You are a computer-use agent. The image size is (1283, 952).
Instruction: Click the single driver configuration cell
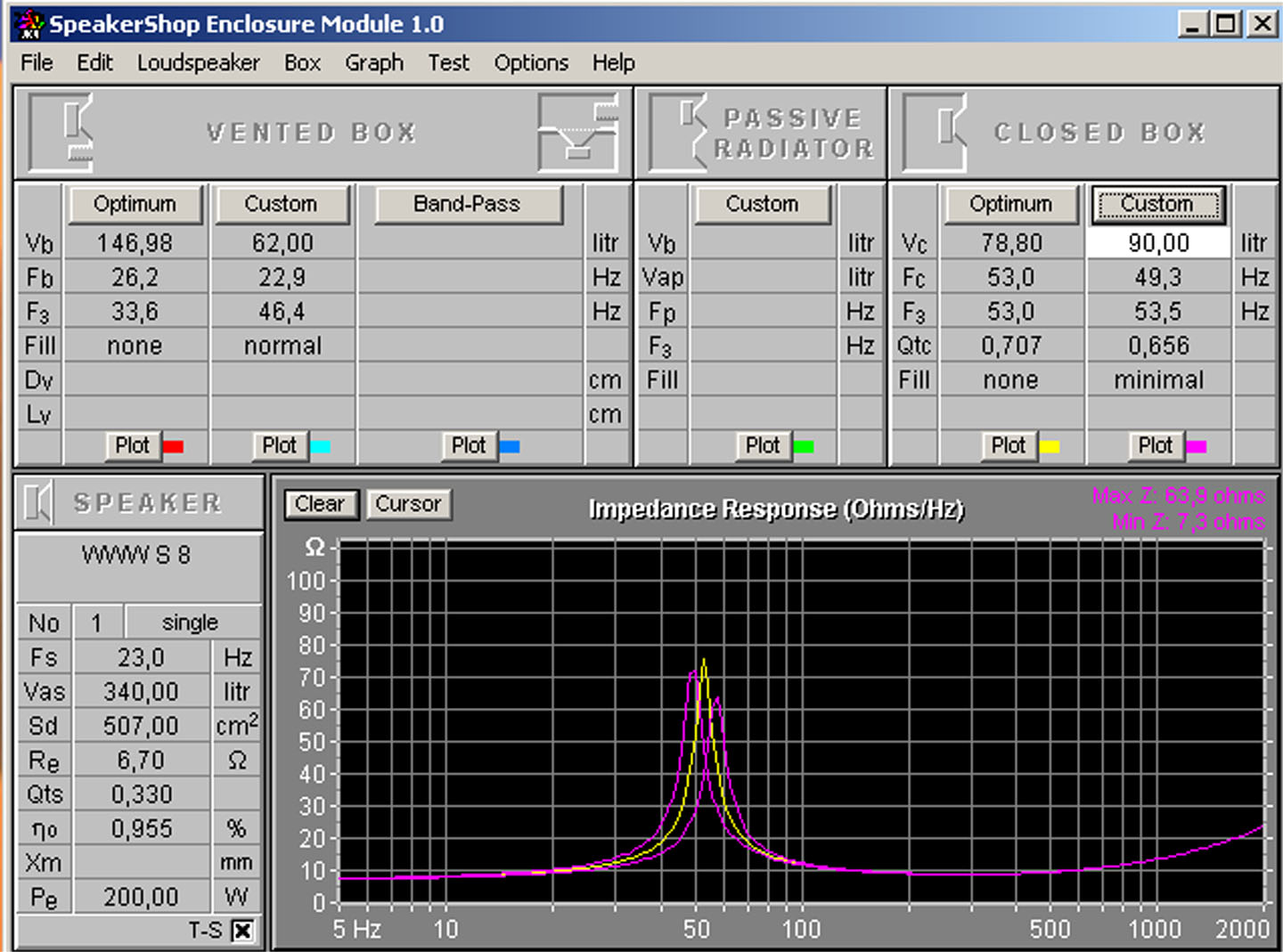click(191, 622)
